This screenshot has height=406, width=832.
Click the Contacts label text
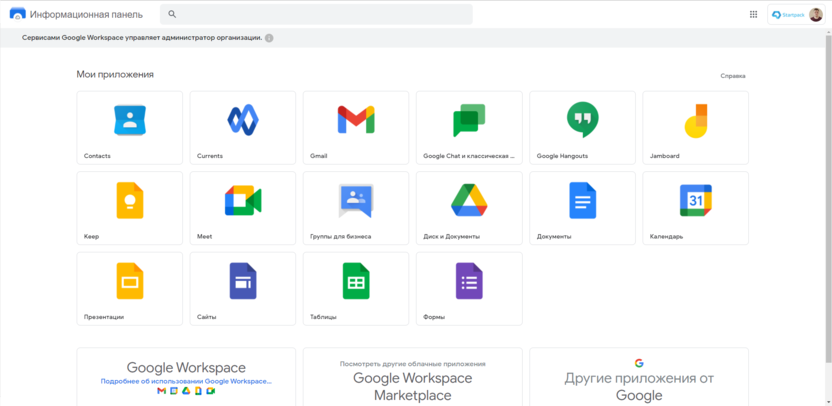coord(97,156)
